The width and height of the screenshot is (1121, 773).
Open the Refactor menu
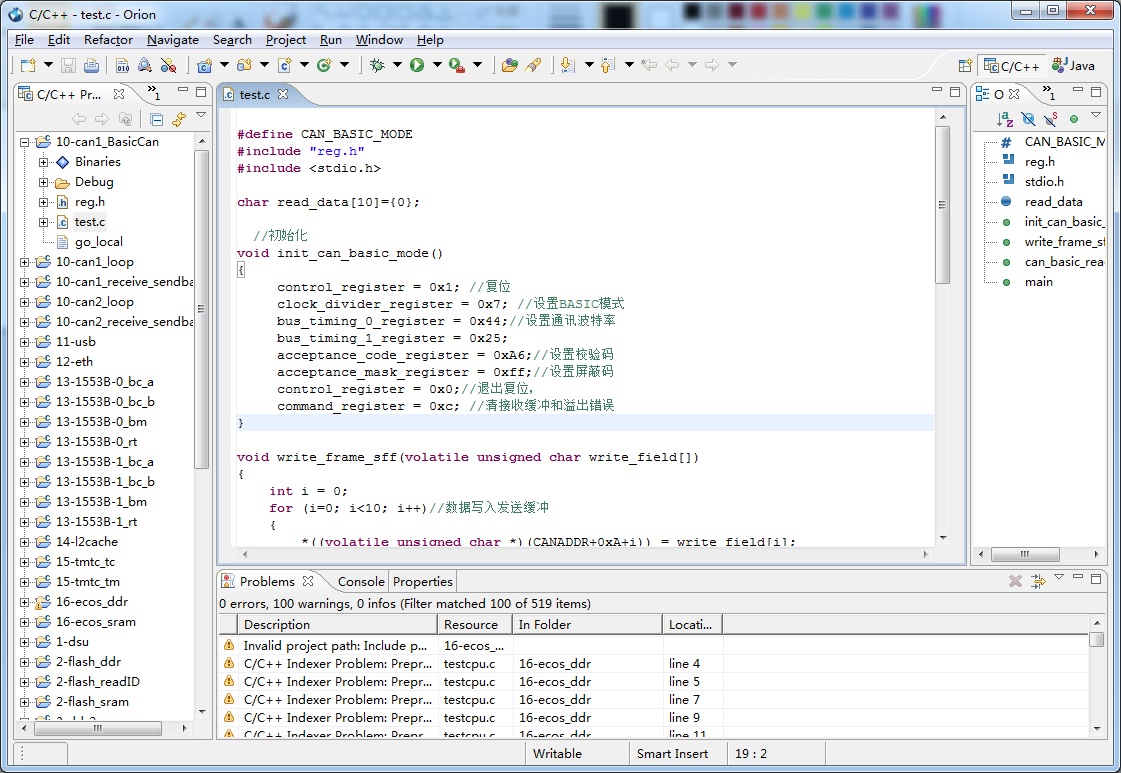point(108,40)
